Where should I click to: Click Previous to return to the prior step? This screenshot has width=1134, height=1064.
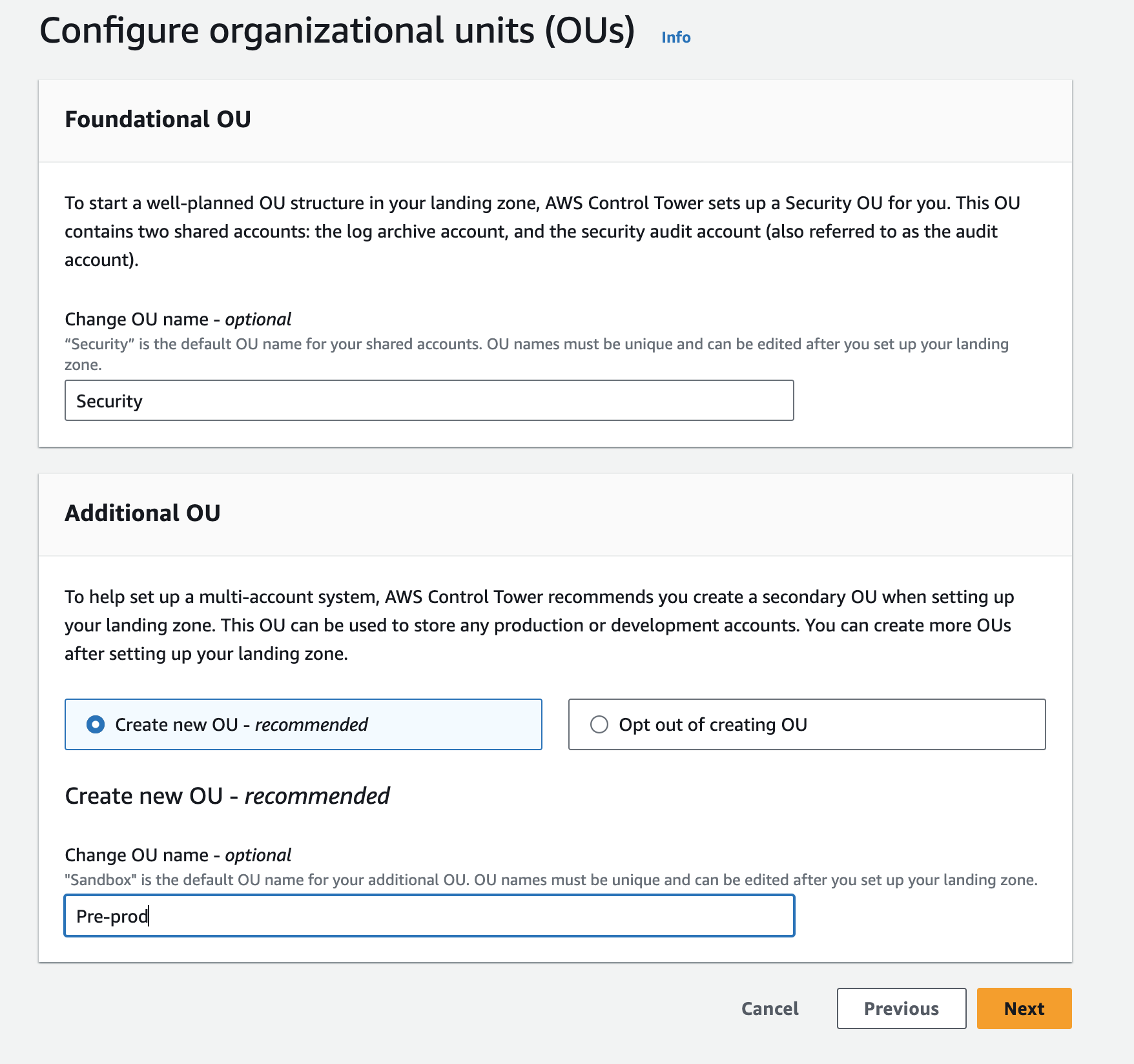[x=902, y=1008]
